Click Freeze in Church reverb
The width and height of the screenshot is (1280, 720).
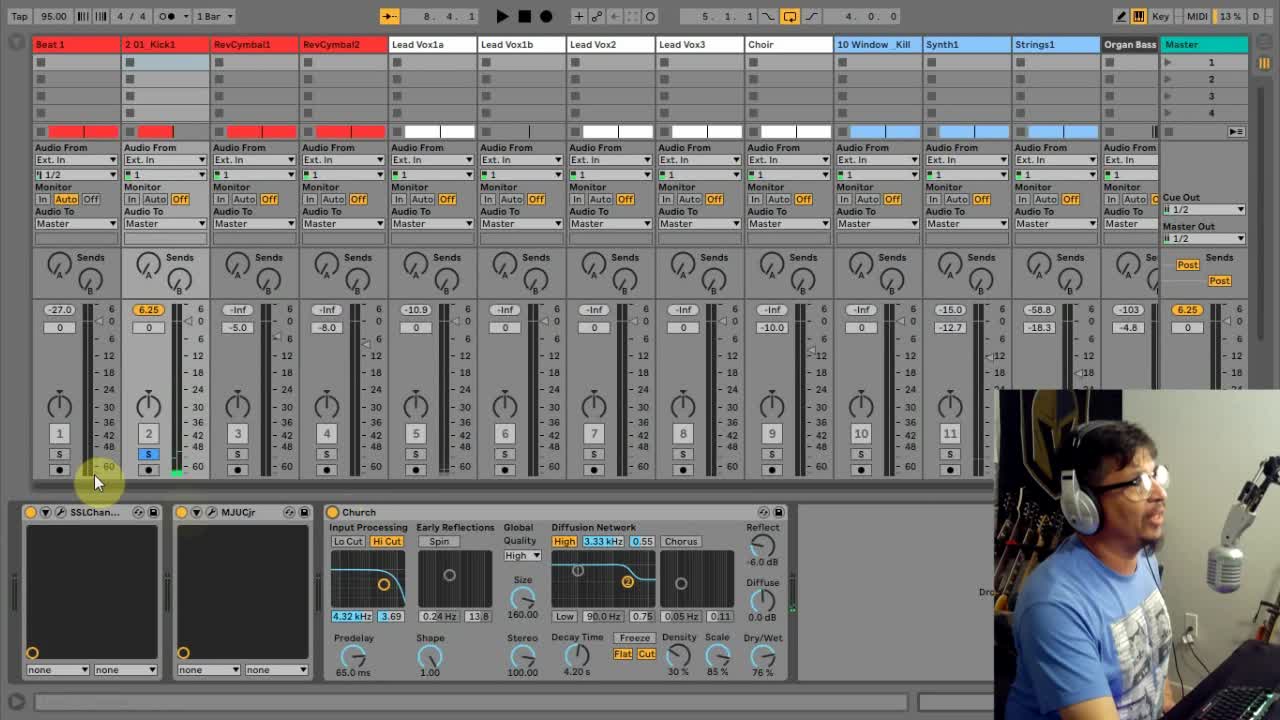click(x=634, y=638)
